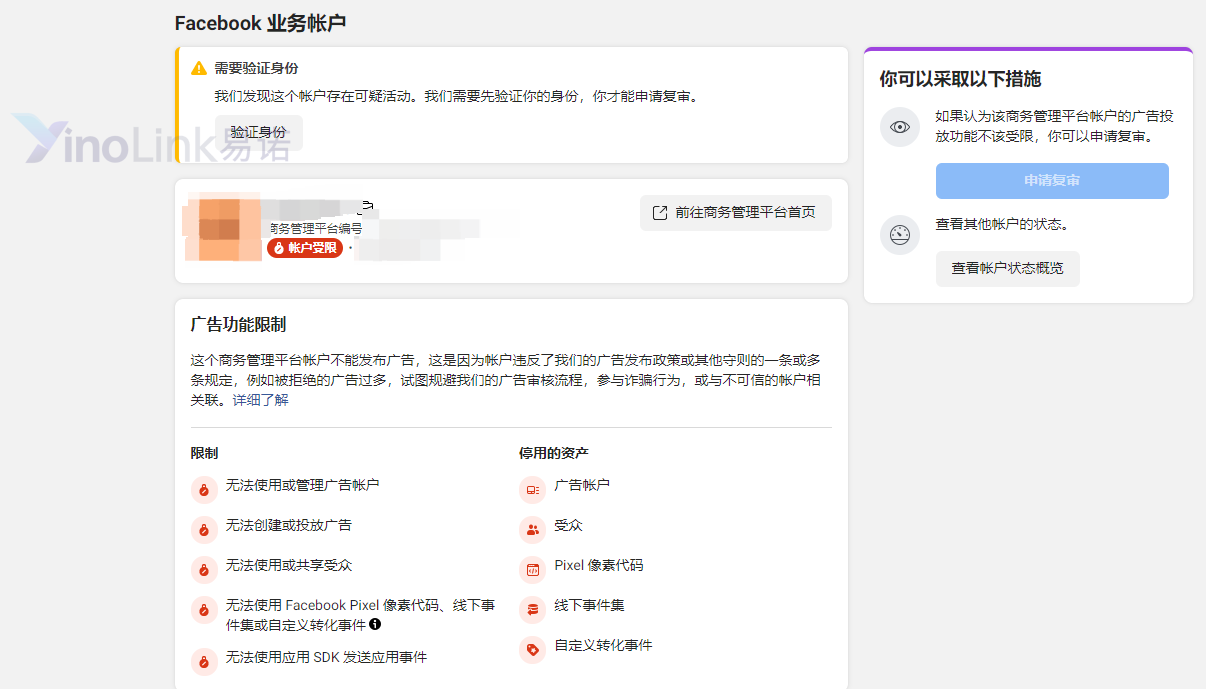Click the 自定义转化事件 tag icon

[532, 650]
